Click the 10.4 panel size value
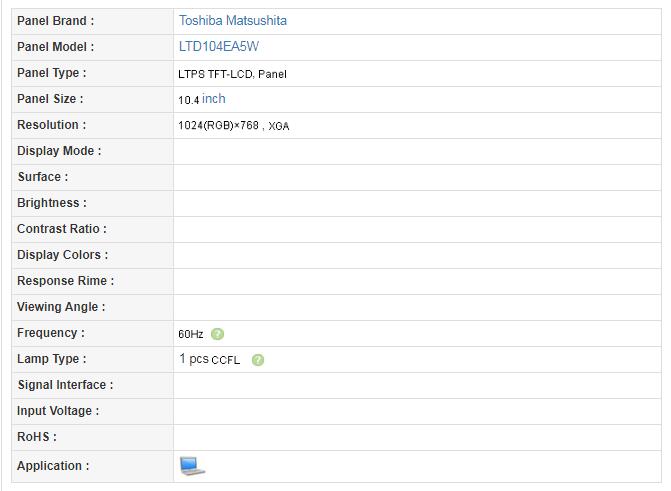671x491 pixels. (x=189, y=100)
